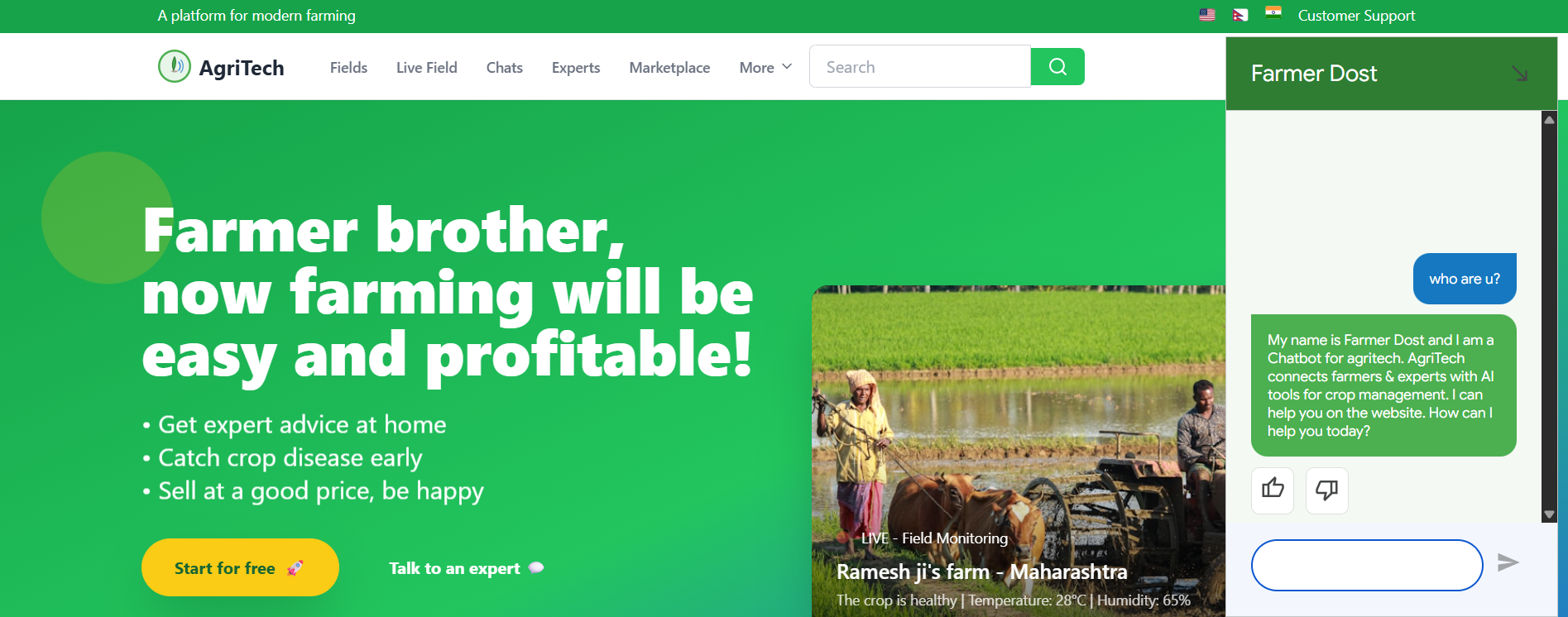Send the chat message with arrow icon

point(1508,563)
